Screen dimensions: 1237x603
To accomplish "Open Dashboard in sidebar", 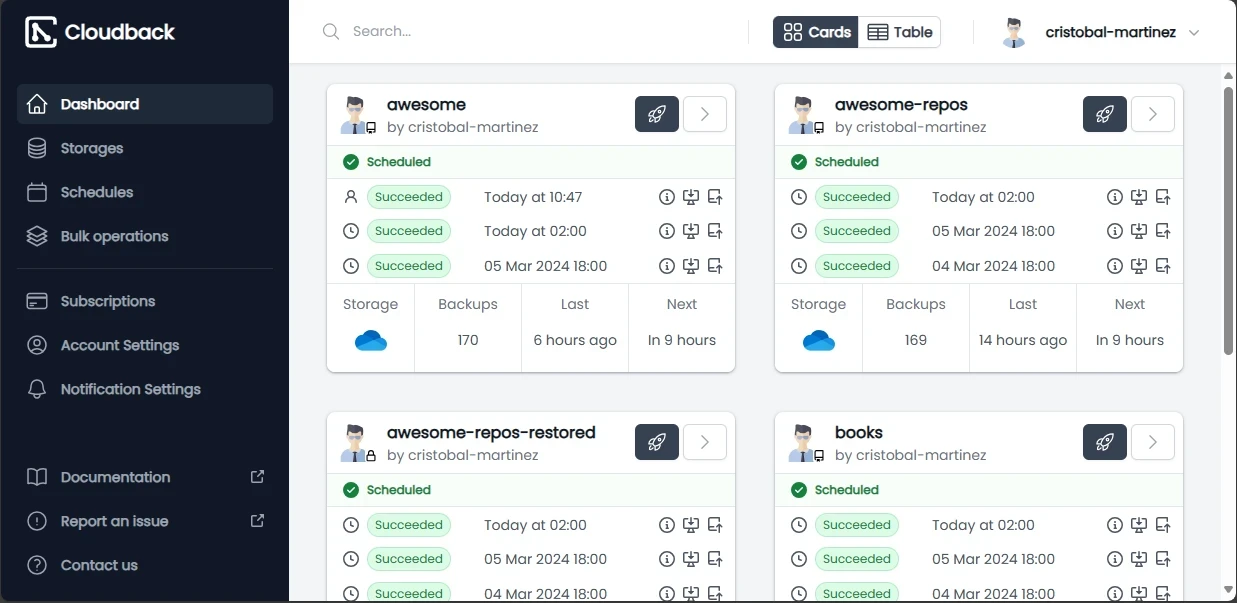I will pyautogui.click(x=145, y=104).
